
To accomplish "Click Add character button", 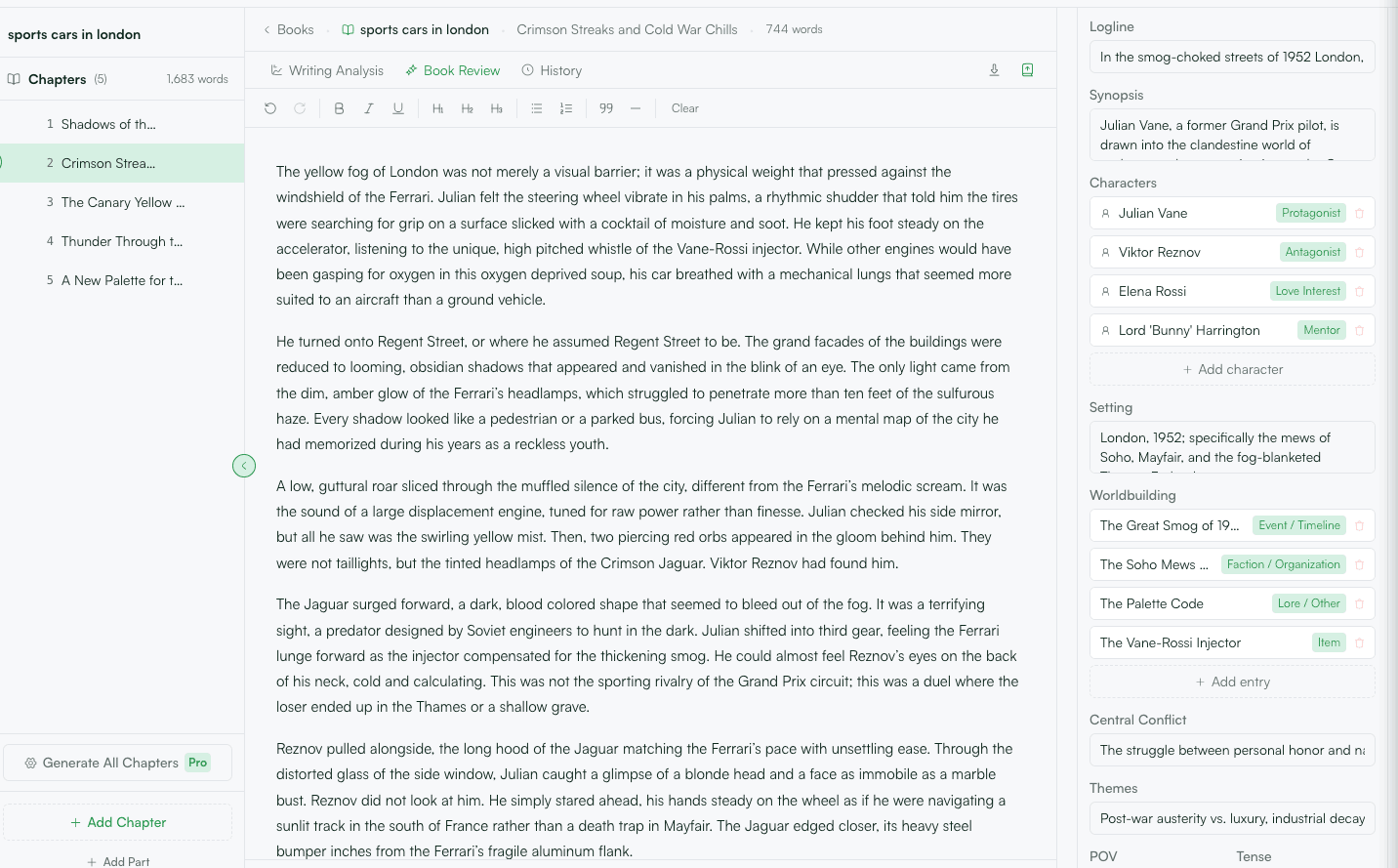I will 1232,369.
